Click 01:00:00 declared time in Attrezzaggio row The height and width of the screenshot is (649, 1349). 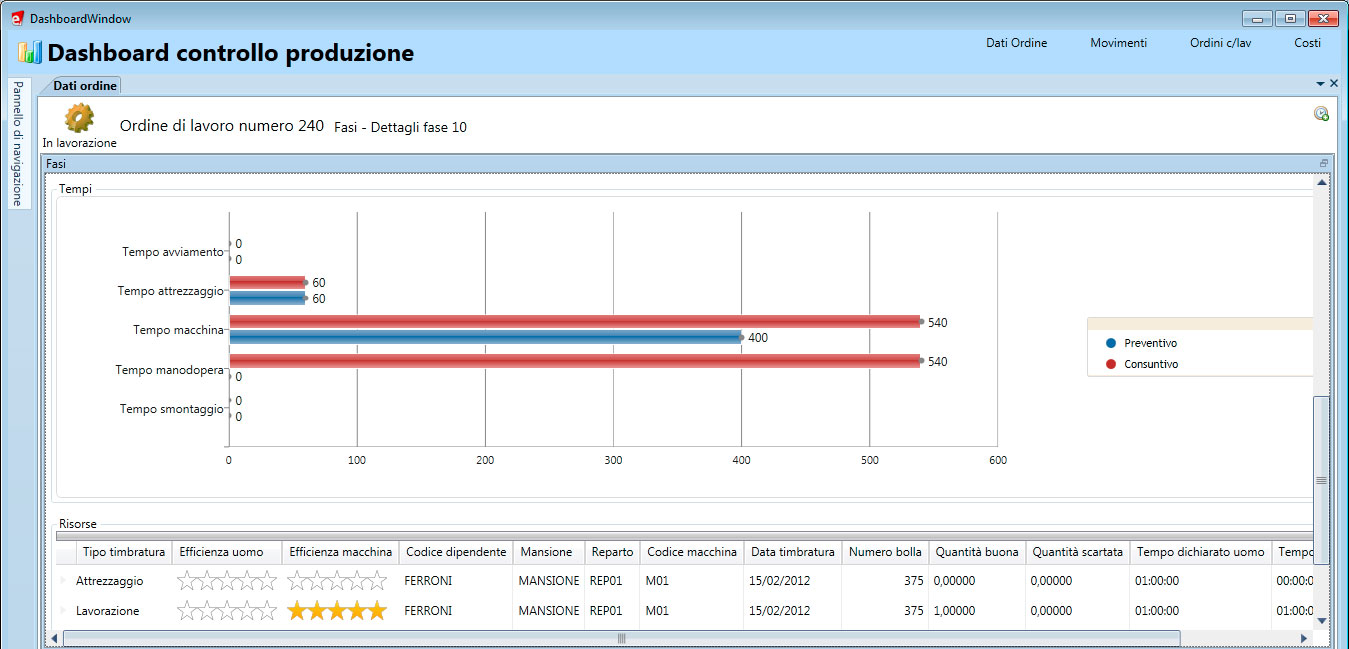tap(1158, 581)
